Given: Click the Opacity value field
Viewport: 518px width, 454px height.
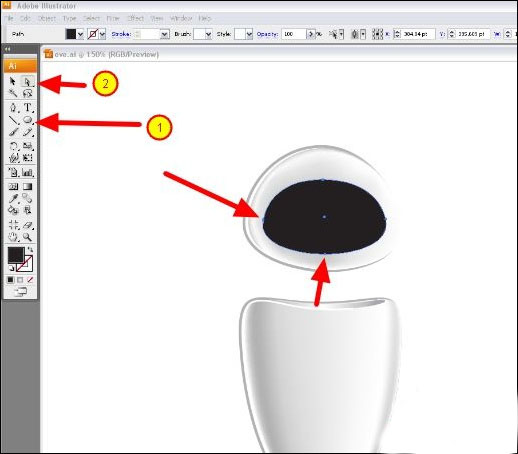Looking at the screenshot, I should (294, 34).
